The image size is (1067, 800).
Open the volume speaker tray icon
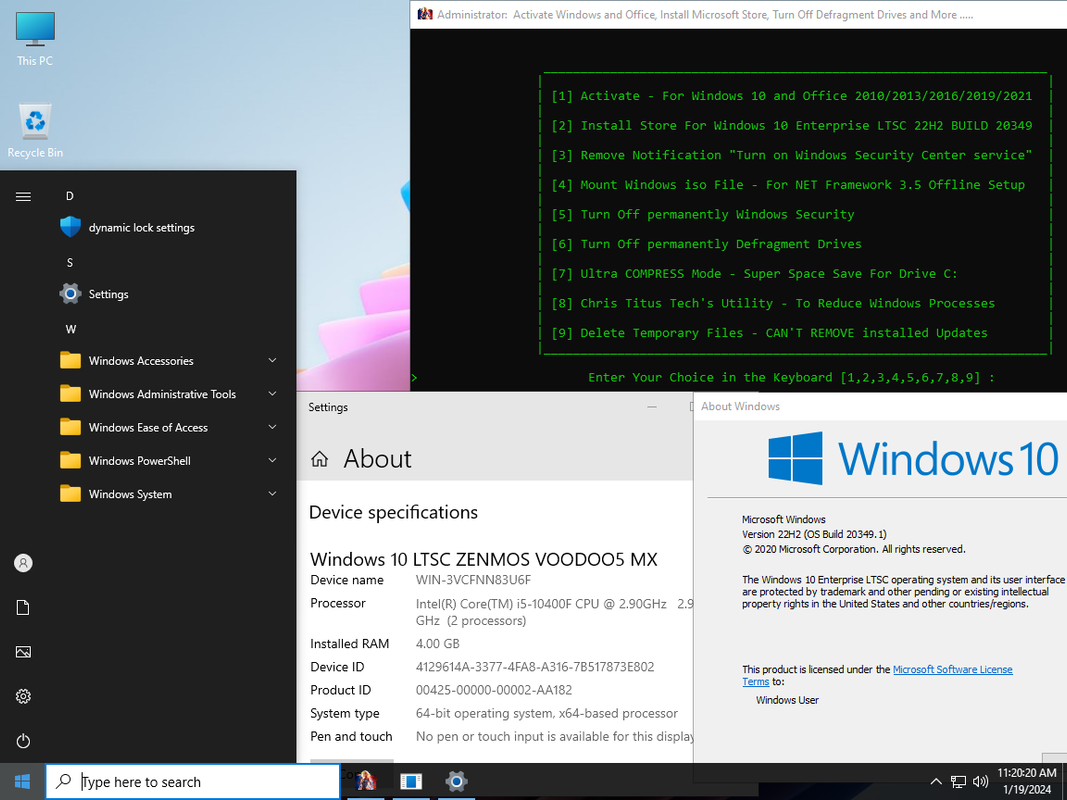[981, 782]
